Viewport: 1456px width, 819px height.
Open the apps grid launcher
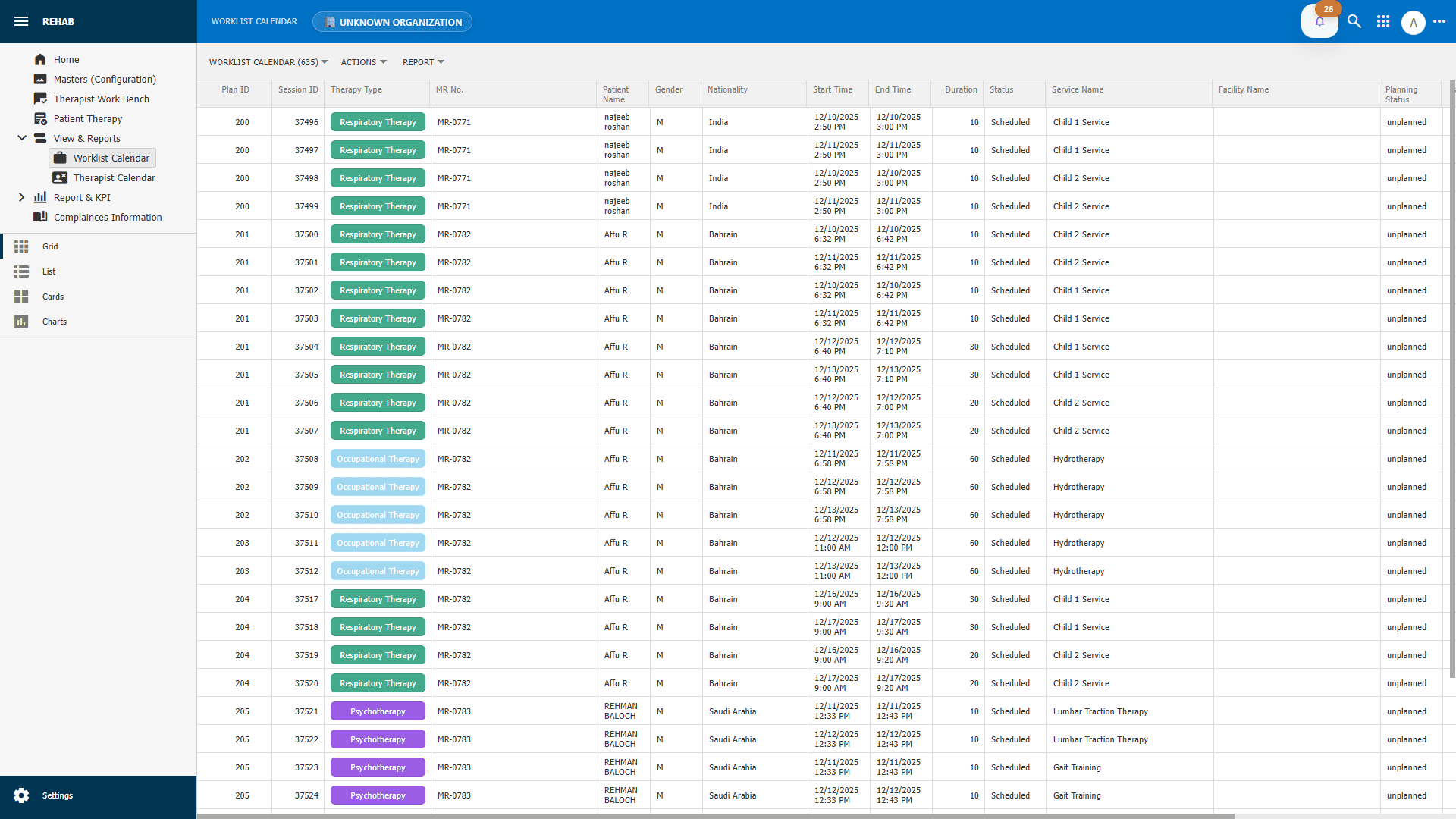point(1383,22)
